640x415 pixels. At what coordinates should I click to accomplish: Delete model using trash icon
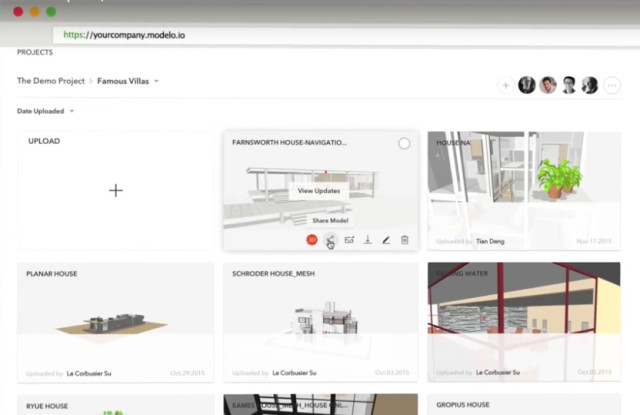[404, 240]
